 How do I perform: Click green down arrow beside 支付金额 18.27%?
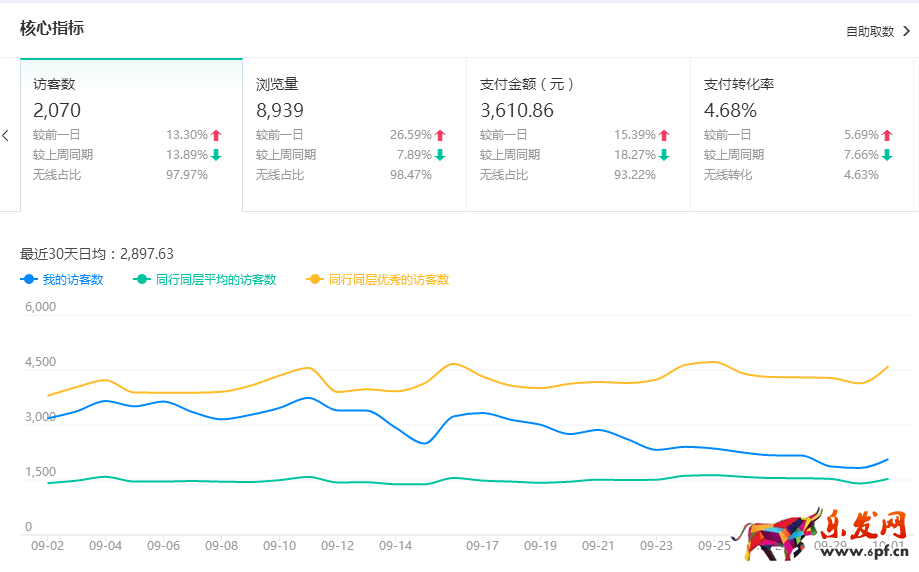click(664, 155)
